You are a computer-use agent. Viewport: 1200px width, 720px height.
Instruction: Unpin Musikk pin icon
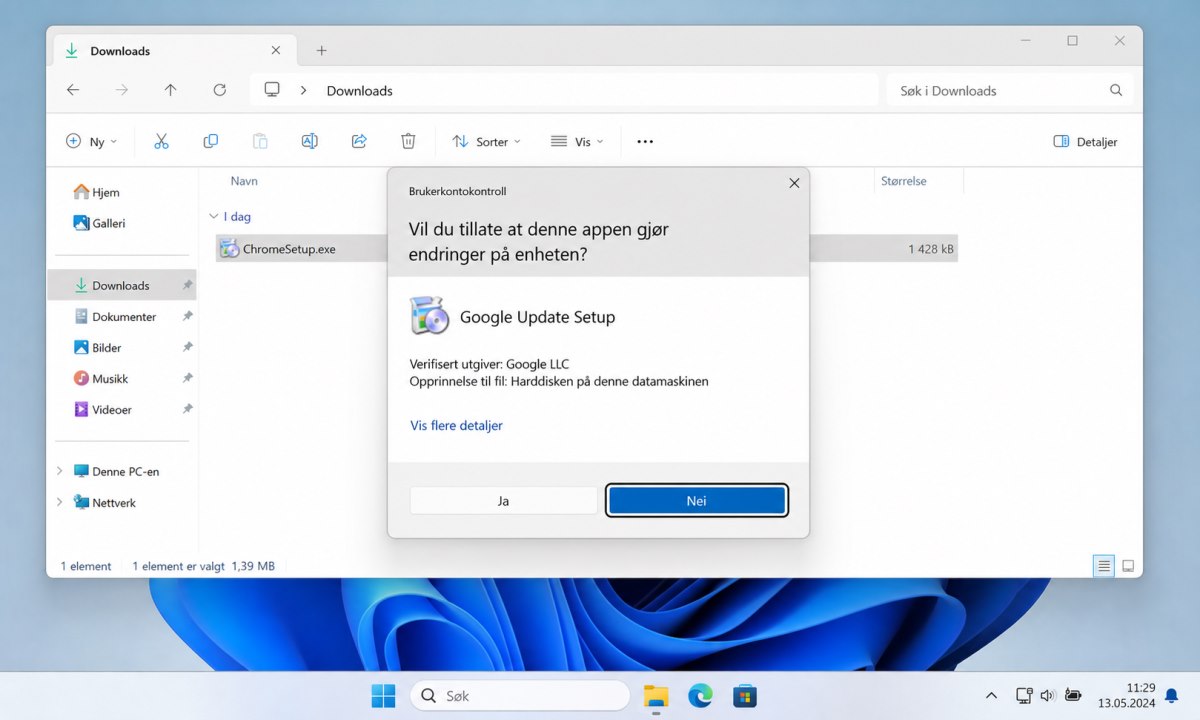pyautogui.click(x=187, y=378)
